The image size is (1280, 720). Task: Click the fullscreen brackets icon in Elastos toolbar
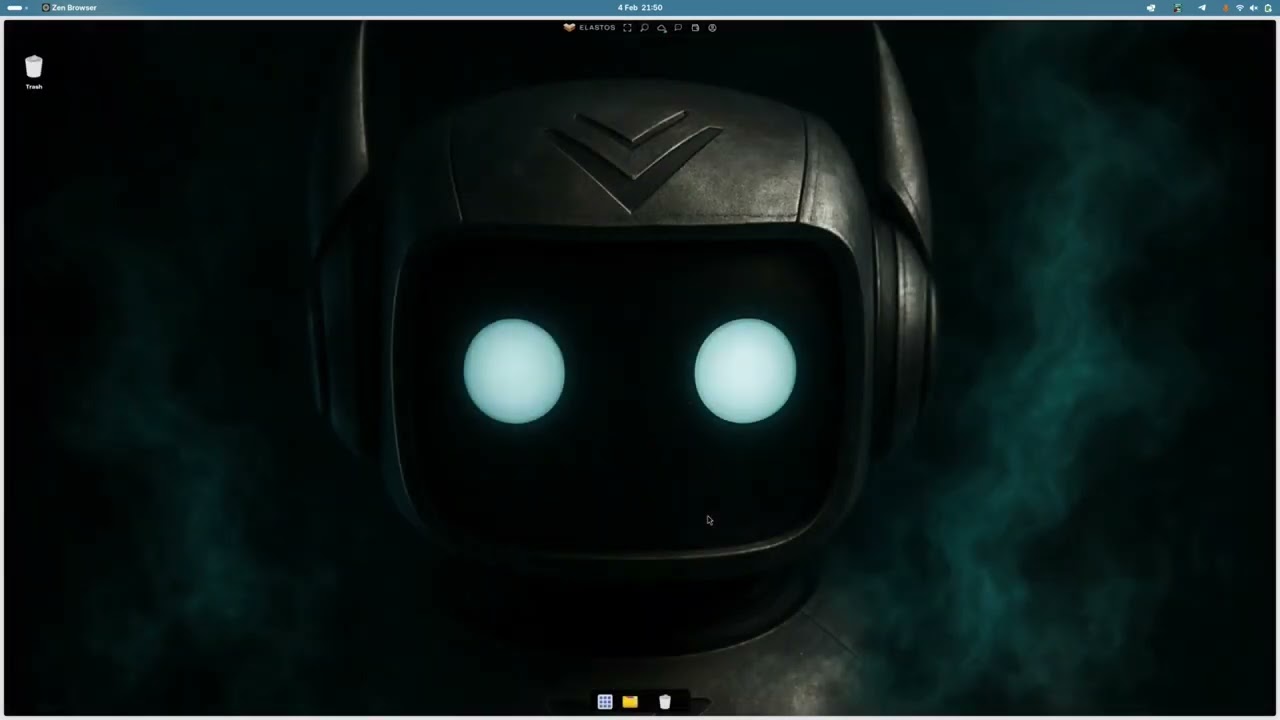(627, 28)
